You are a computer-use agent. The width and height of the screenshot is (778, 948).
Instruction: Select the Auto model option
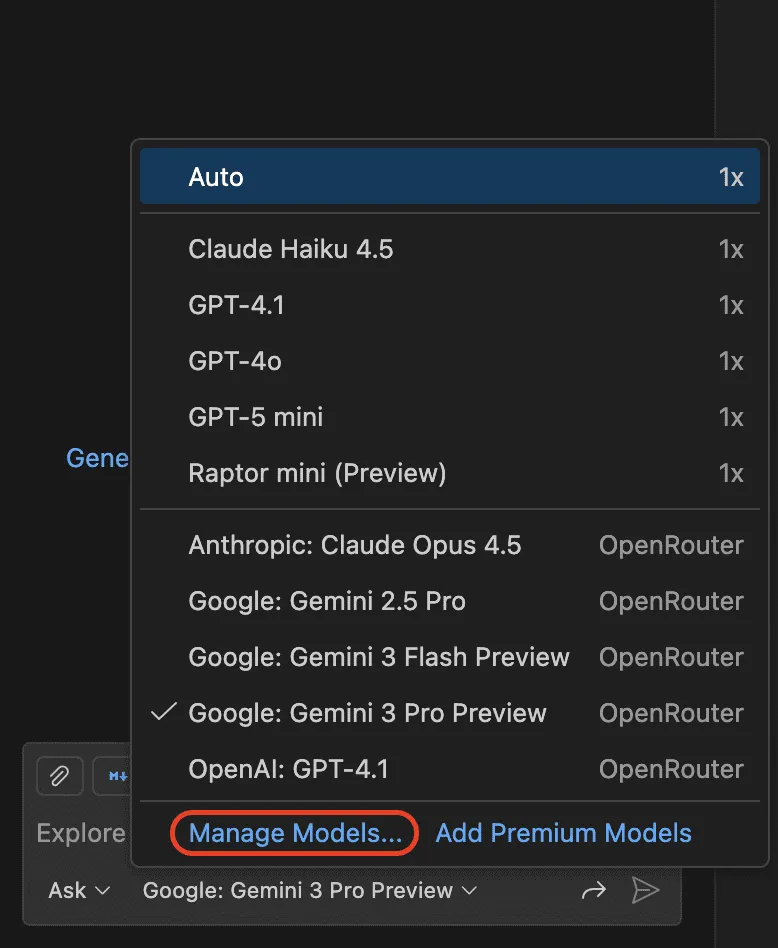pos(449,177)
